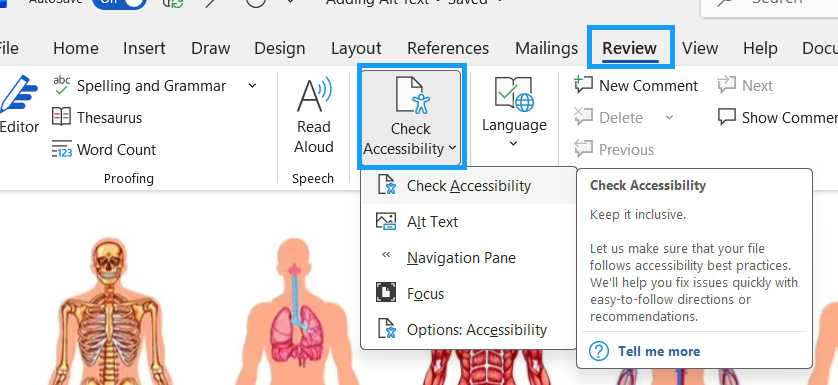Open Options: Accessibility menu entry
The image size is (838, 385).
(x=469, y=329)
